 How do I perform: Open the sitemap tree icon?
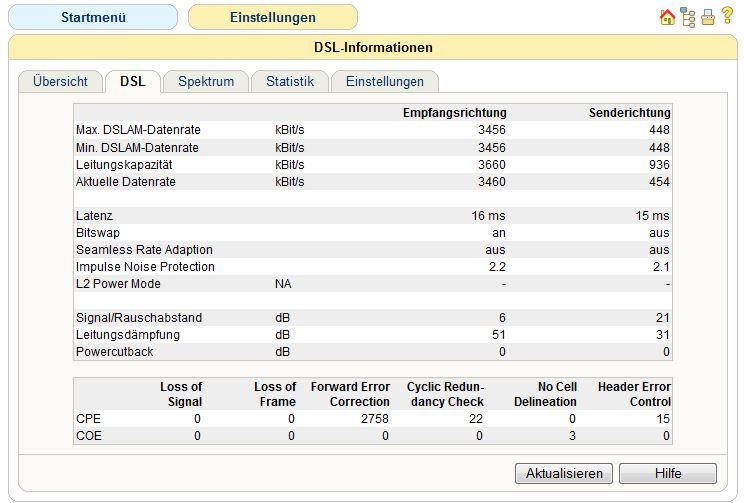click(688, 17)
